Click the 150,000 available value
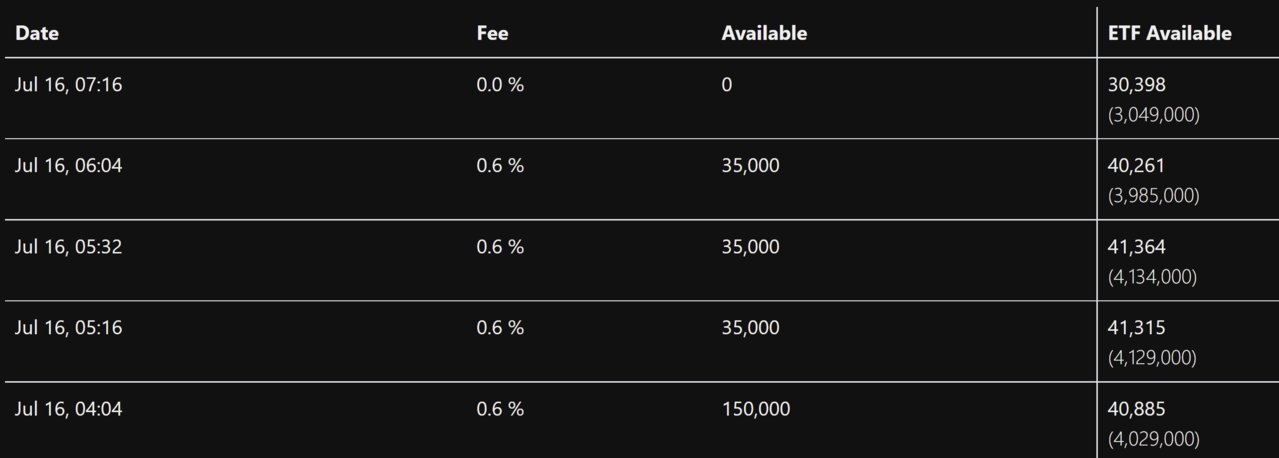This screenshot has width=1279, height=458. click(756, 409)
